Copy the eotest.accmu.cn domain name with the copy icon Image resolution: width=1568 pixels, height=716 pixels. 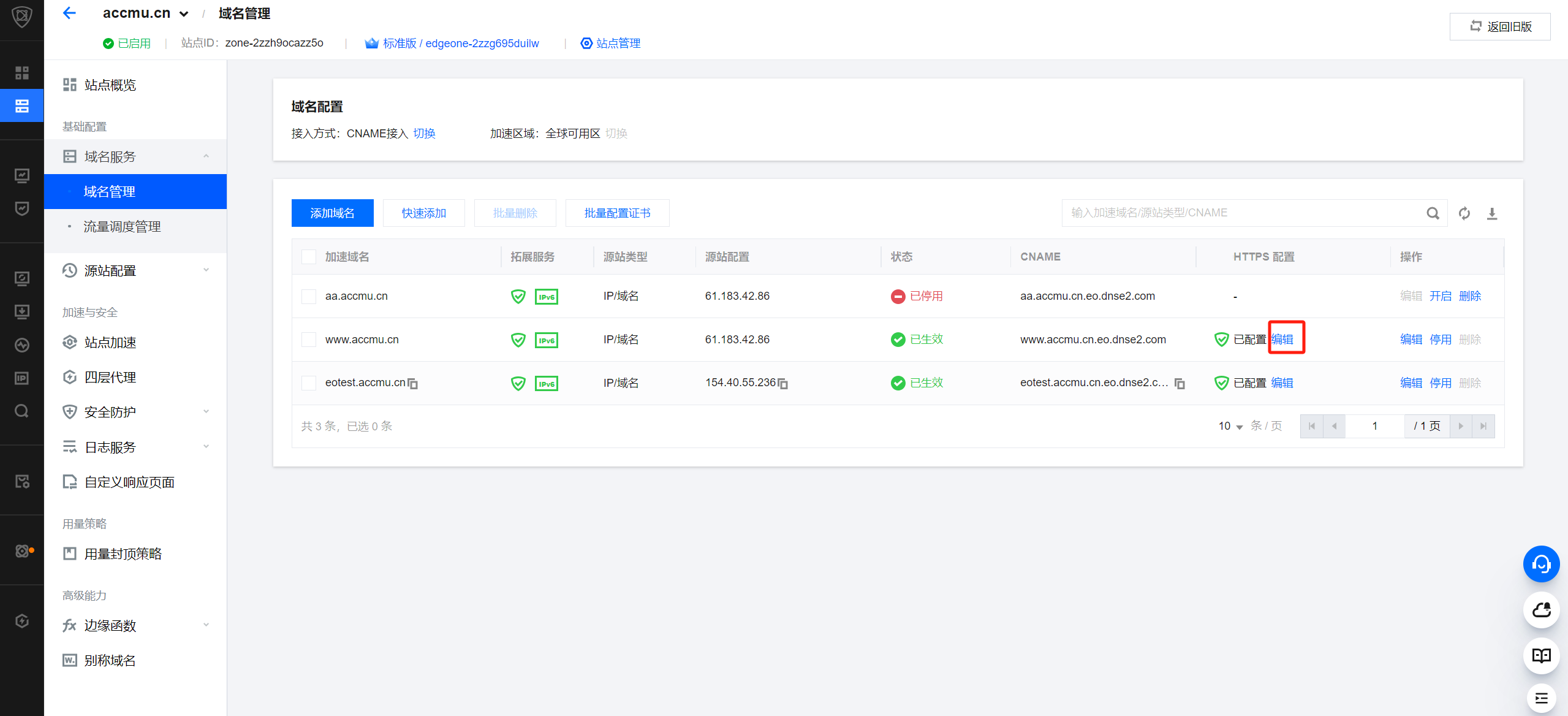click(x=413, y=384)
